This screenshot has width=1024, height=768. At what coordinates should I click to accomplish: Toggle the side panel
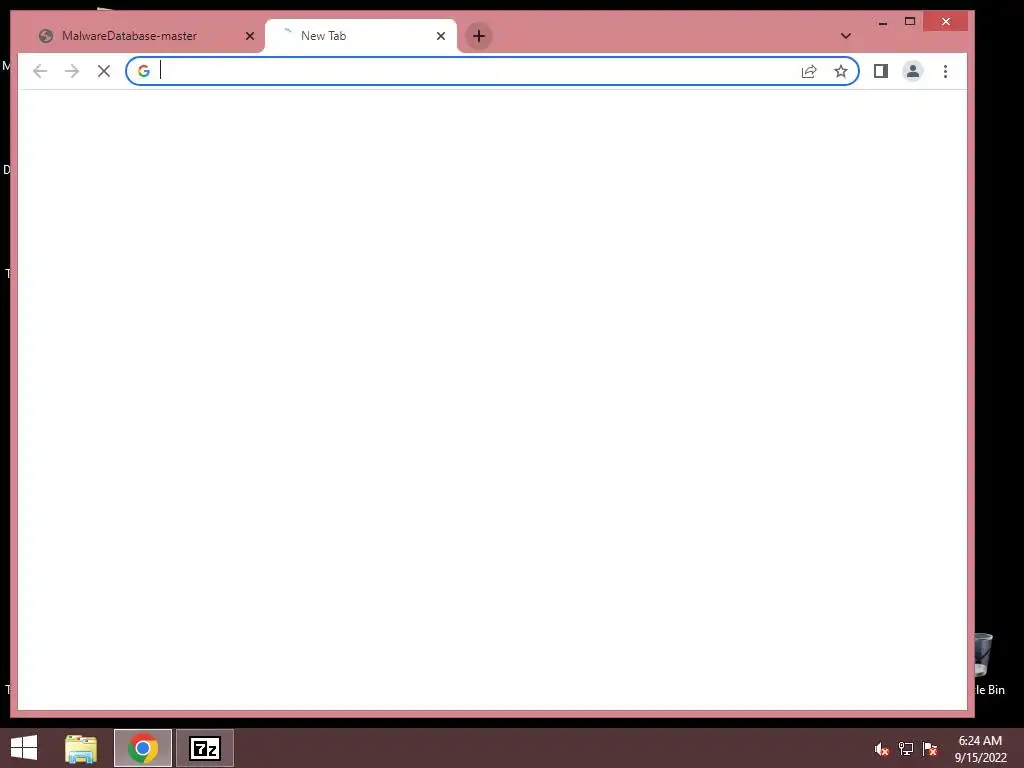880,71
